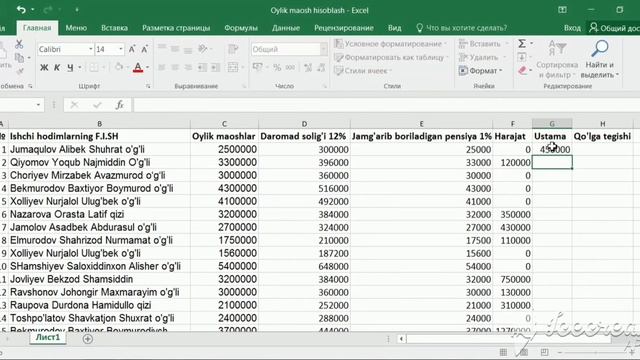
Task: Select cell with Jumaqulov Alibek Shuhrat o'g'li
Action: pos(99,149)
